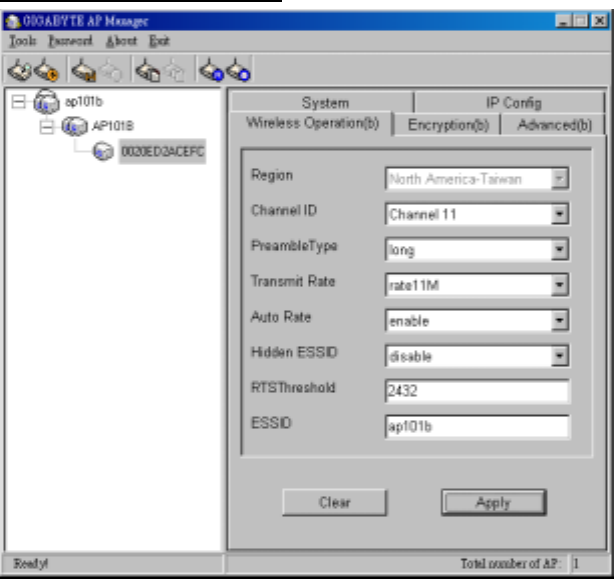Click the 'Transmit Rate' label

(x=293, y=281)
